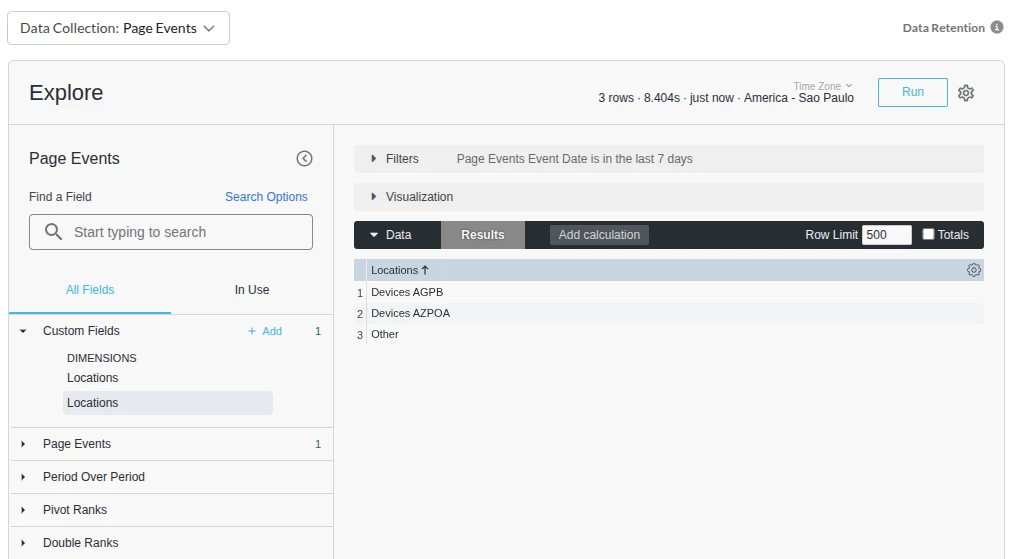Expand the Visualization section
The width and height of the screenshot is (1010, 559).
click(374, 196)
